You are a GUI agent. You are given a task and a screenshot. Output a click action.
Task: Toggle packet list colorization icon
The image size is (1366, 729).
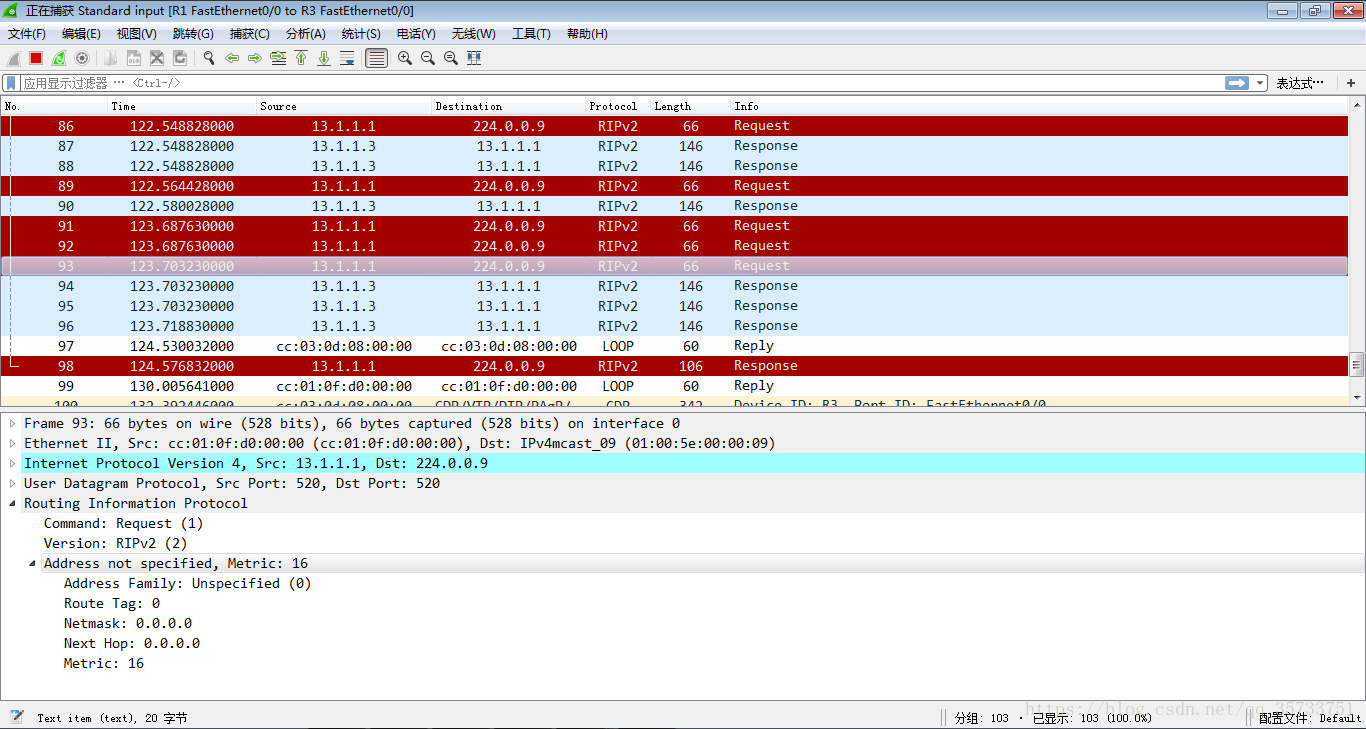376,58
